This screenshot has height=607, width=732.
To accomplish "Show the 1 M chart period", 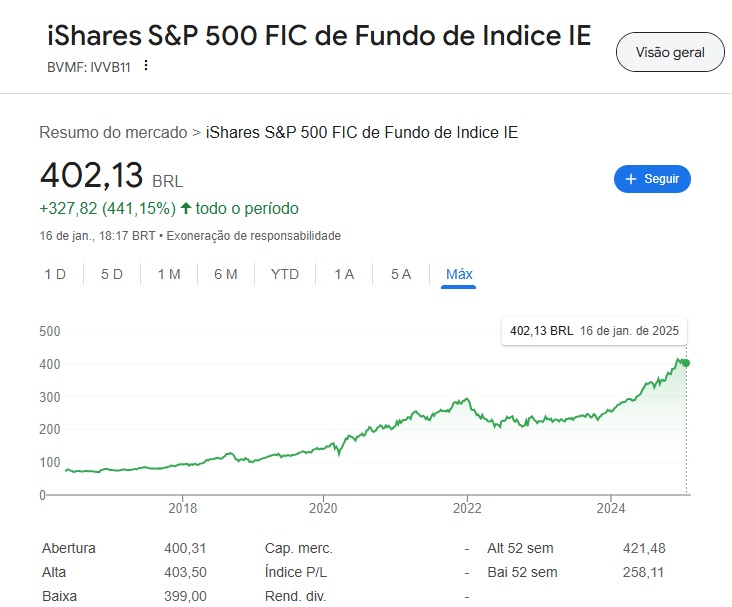I will pos(169,274).
